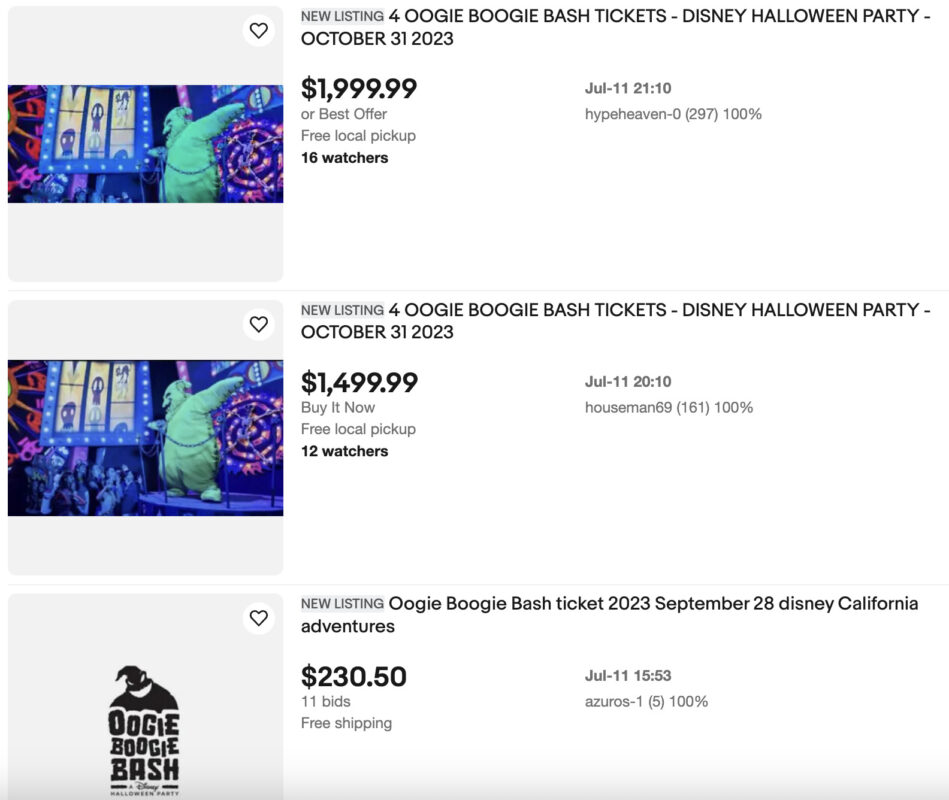
Task: Click the "Buy It Now" label
Action: 338,408
